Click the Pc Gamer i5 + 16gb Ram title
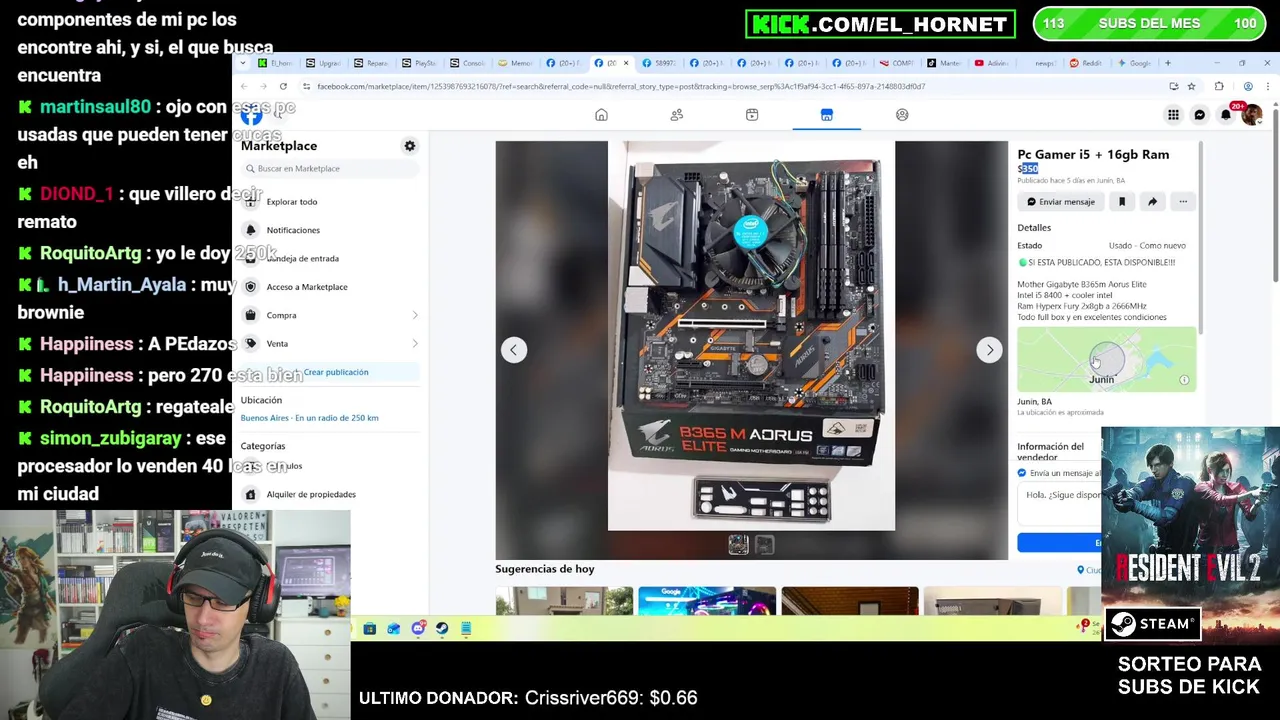1280x720 pixels. 1093,155
